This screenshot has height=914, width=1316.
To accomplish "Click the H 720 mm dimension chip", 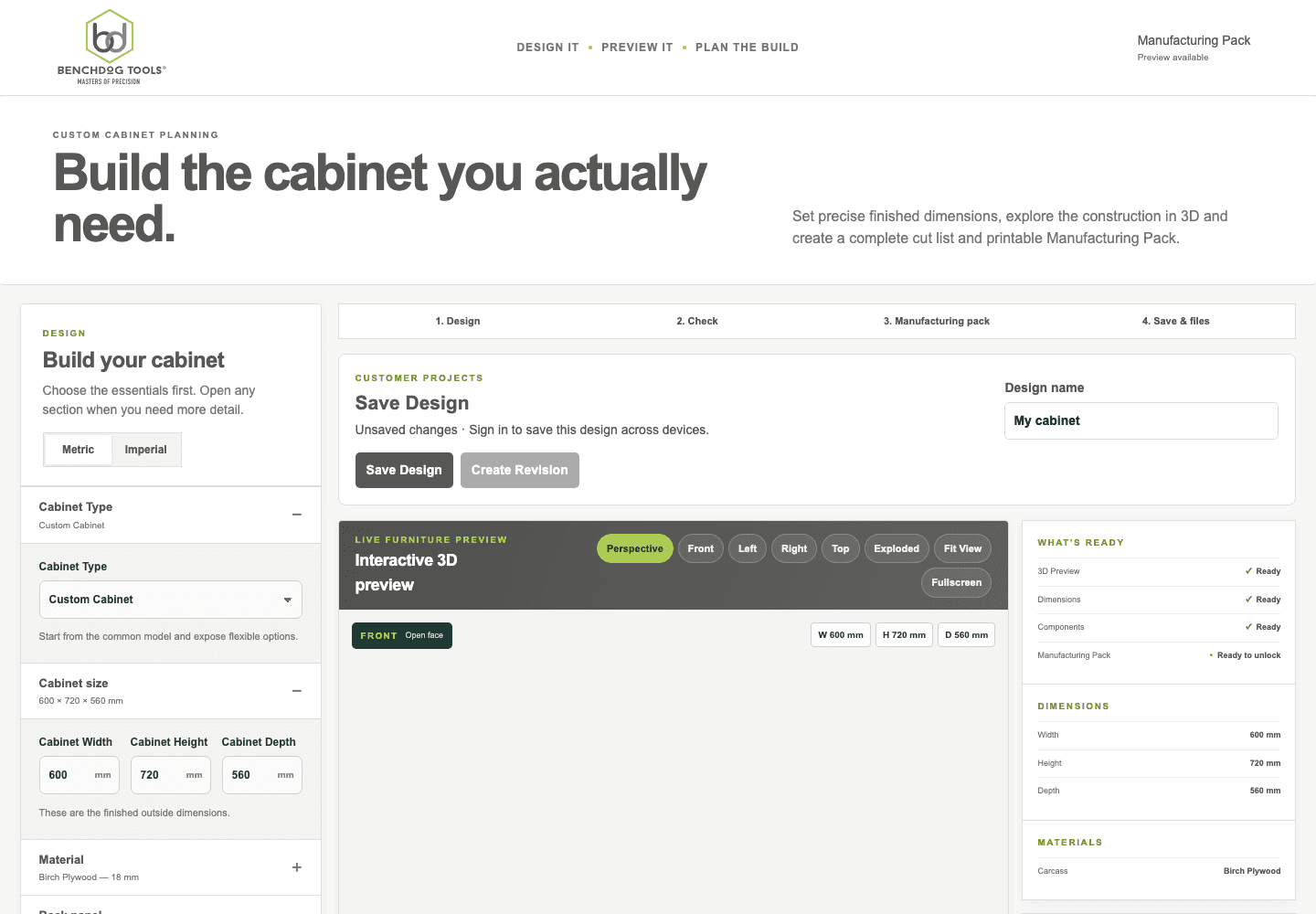I will [x=904, y=635].
